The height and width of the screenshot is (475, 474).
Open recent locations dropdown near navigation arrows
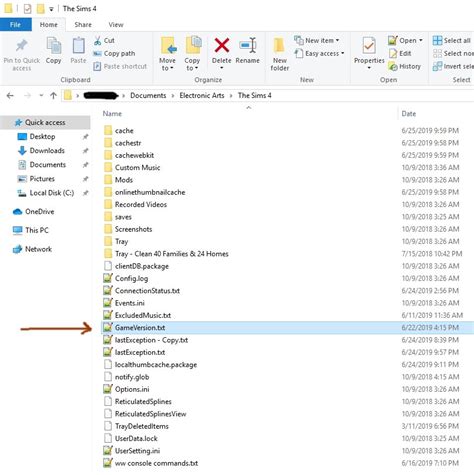click(x=41, y=96)
